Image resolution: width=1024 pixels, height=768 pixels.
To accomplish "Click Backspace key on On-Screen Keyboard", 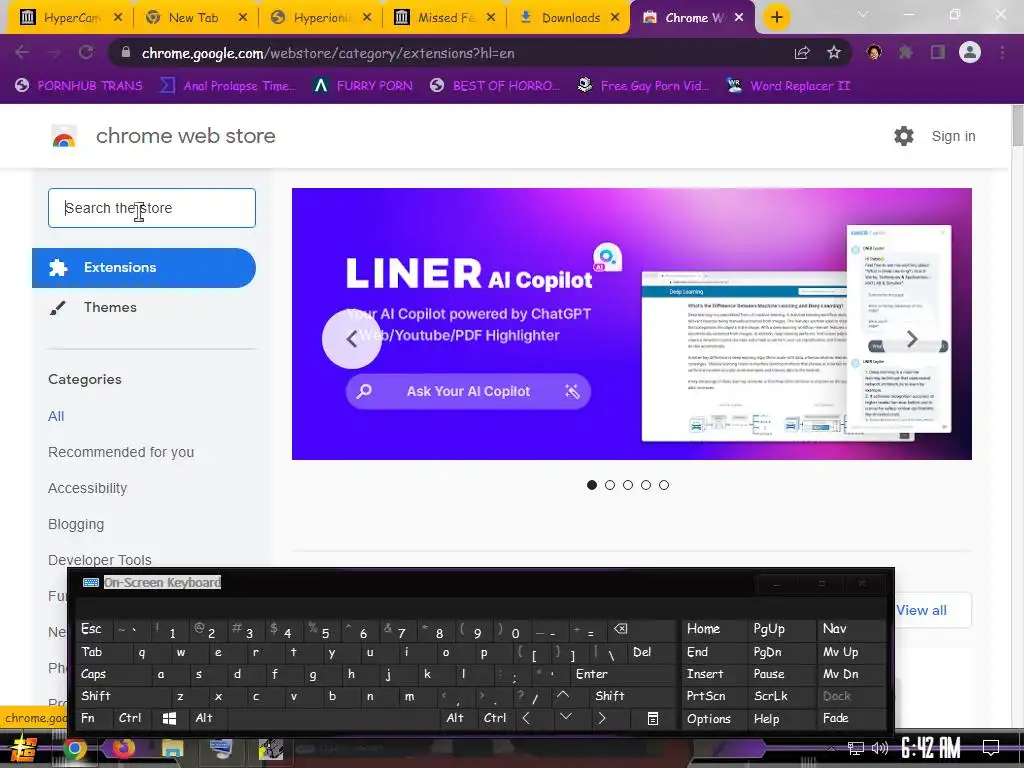I will [620, 630].
